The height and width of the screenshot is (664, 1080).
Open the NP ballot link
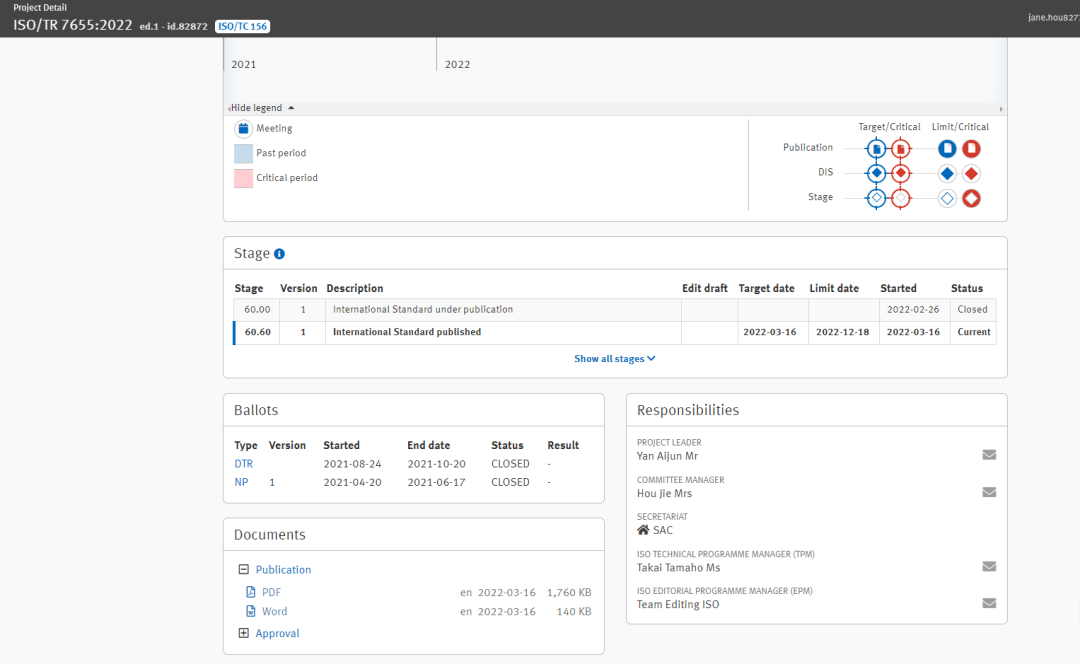click(241, 482)
